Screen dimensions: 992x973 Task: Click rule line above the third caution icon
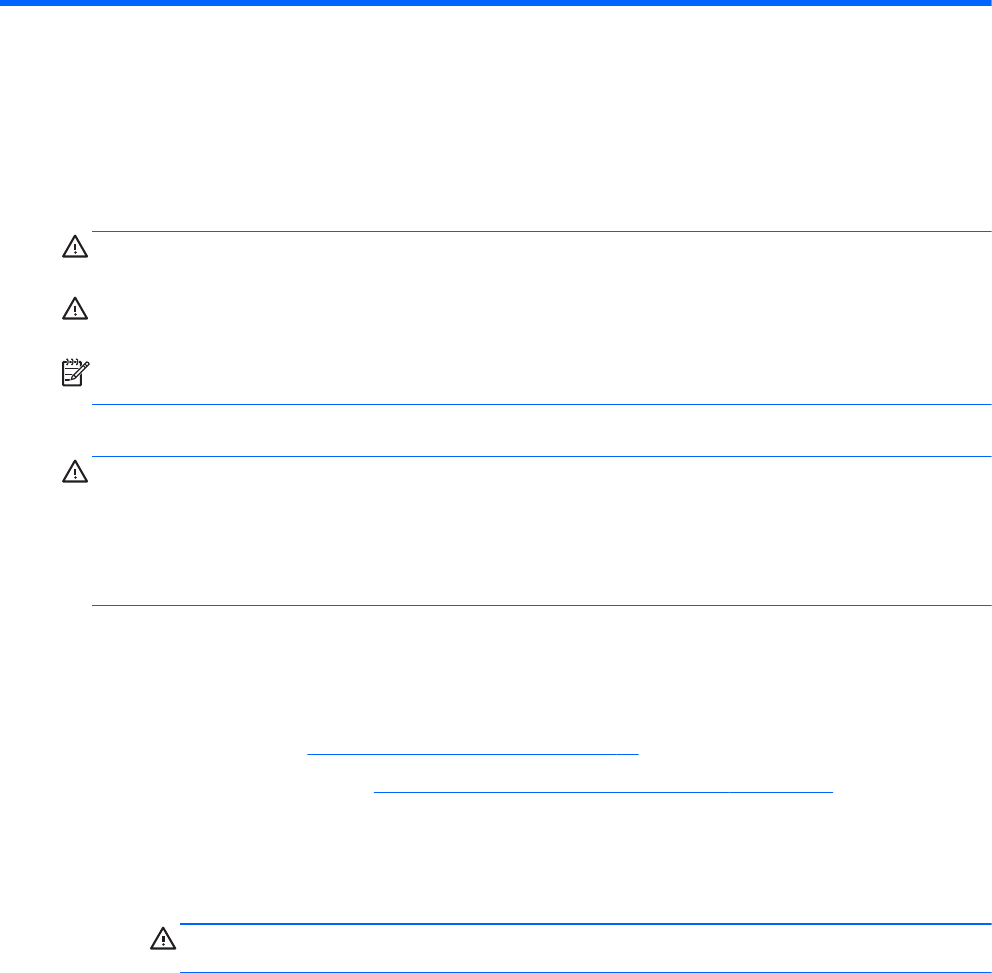click(540, 457)
